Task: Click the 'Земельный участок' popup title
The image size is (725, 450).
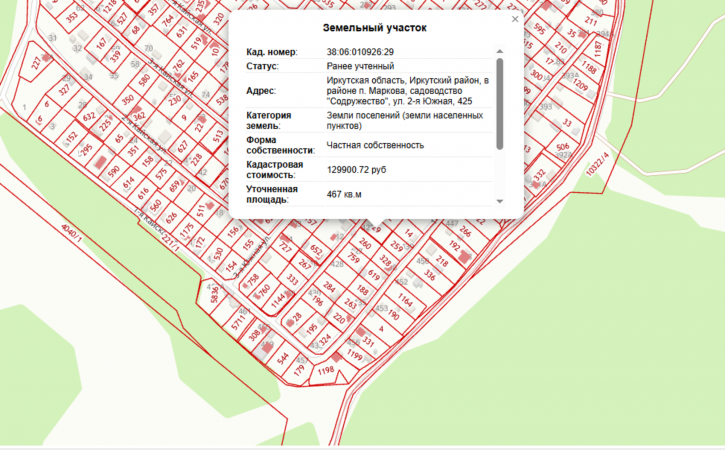Action: click(375, 28)
